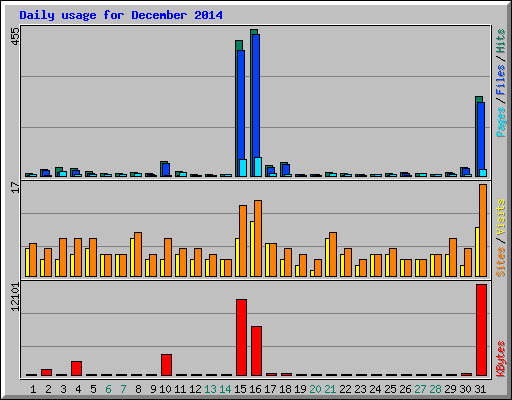Click the cyan pages bar for day 16
Image resolution: width=512 pixels, height=400 pixels.
pos(258,167)
